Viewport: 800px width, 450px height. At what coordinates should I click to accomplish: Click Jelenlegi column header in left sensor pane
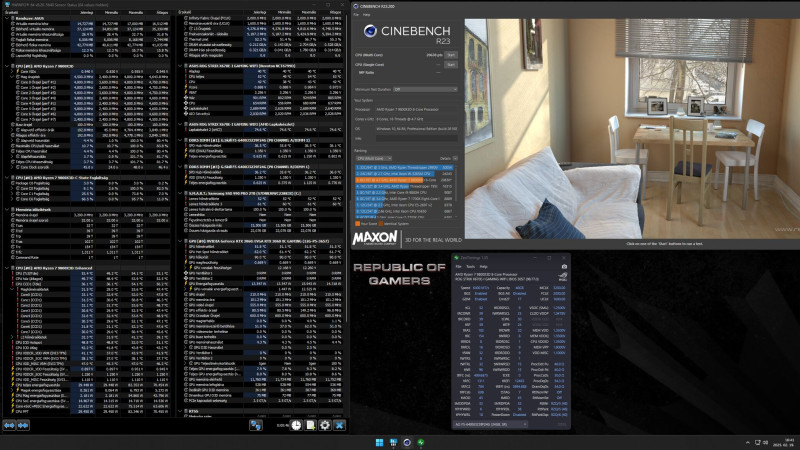pos(86,12)
